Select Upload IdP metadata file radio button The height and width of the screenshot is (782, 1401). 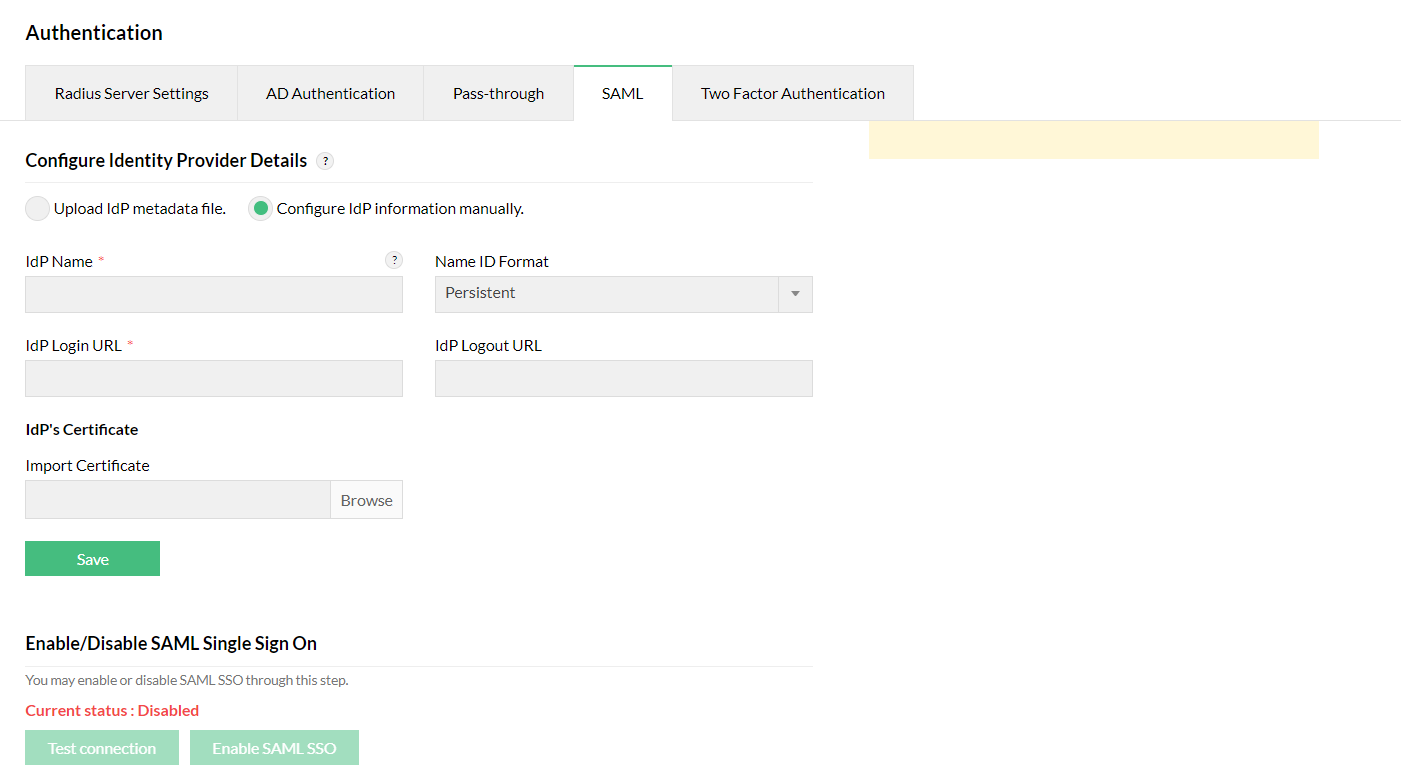point(37,209)
